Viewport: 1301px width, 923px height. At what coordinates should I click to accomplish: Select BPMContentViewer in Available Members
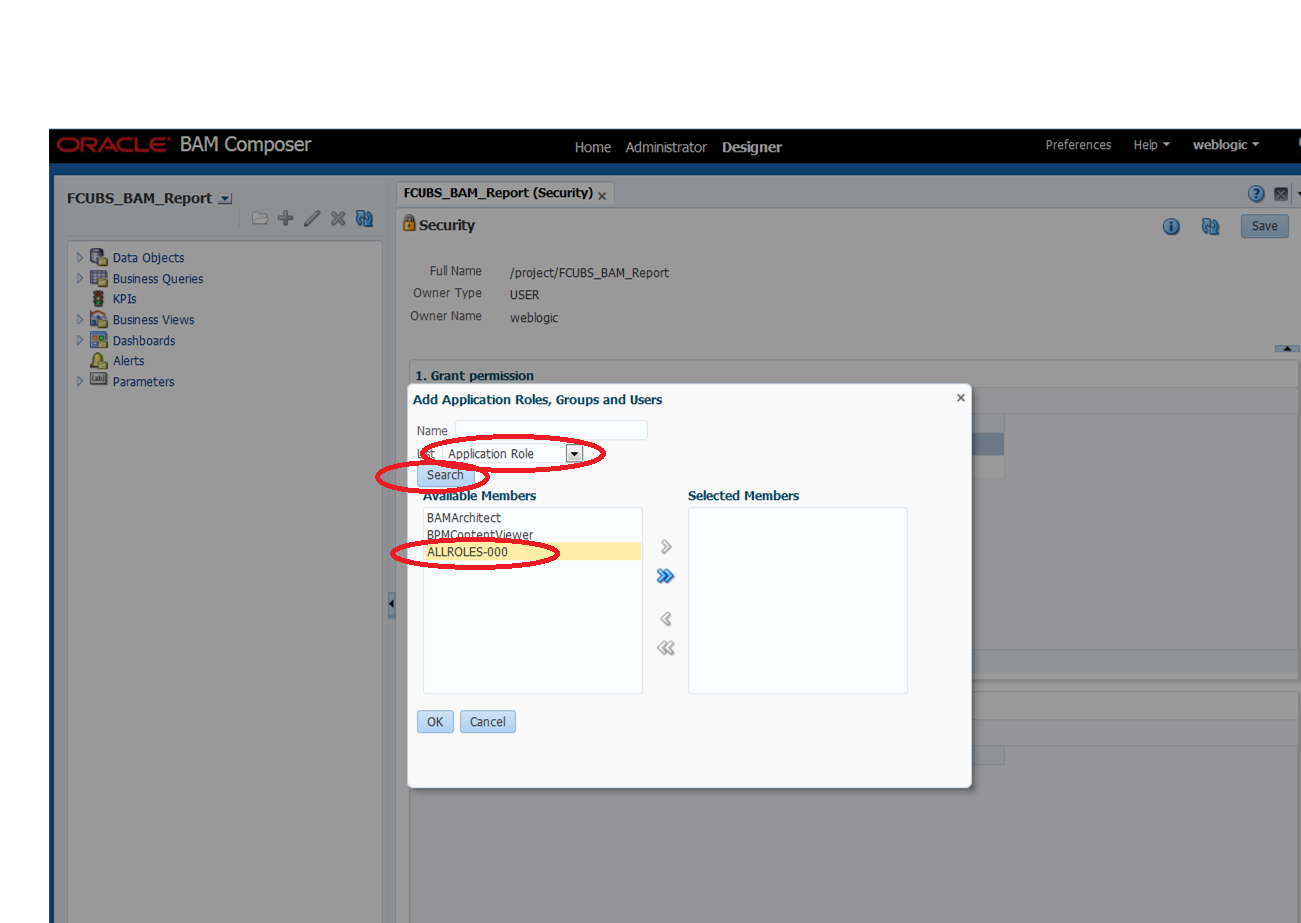click(x=532, y=535)
